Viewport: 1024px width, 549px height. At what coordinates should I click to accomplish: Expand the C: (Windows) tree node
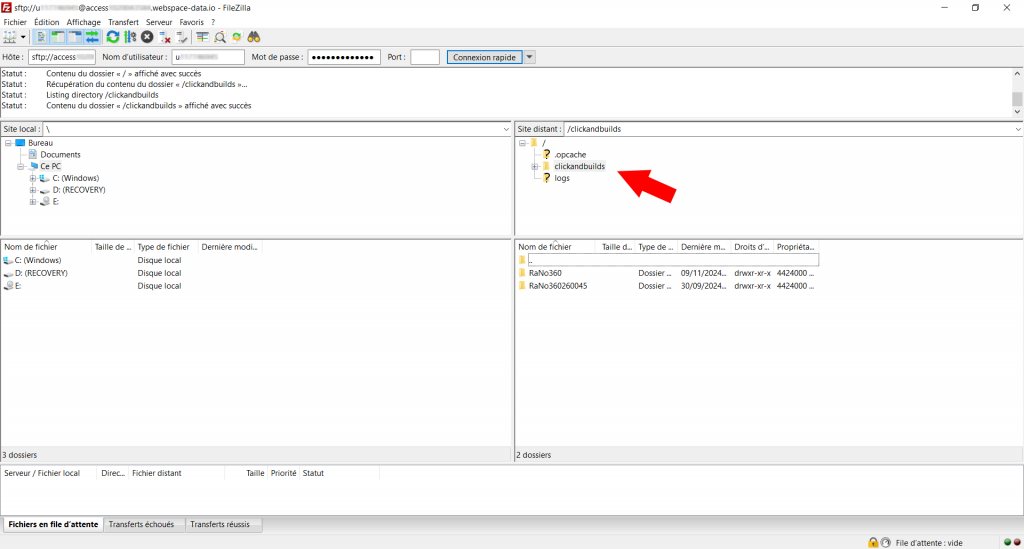(x=33, y=178)
